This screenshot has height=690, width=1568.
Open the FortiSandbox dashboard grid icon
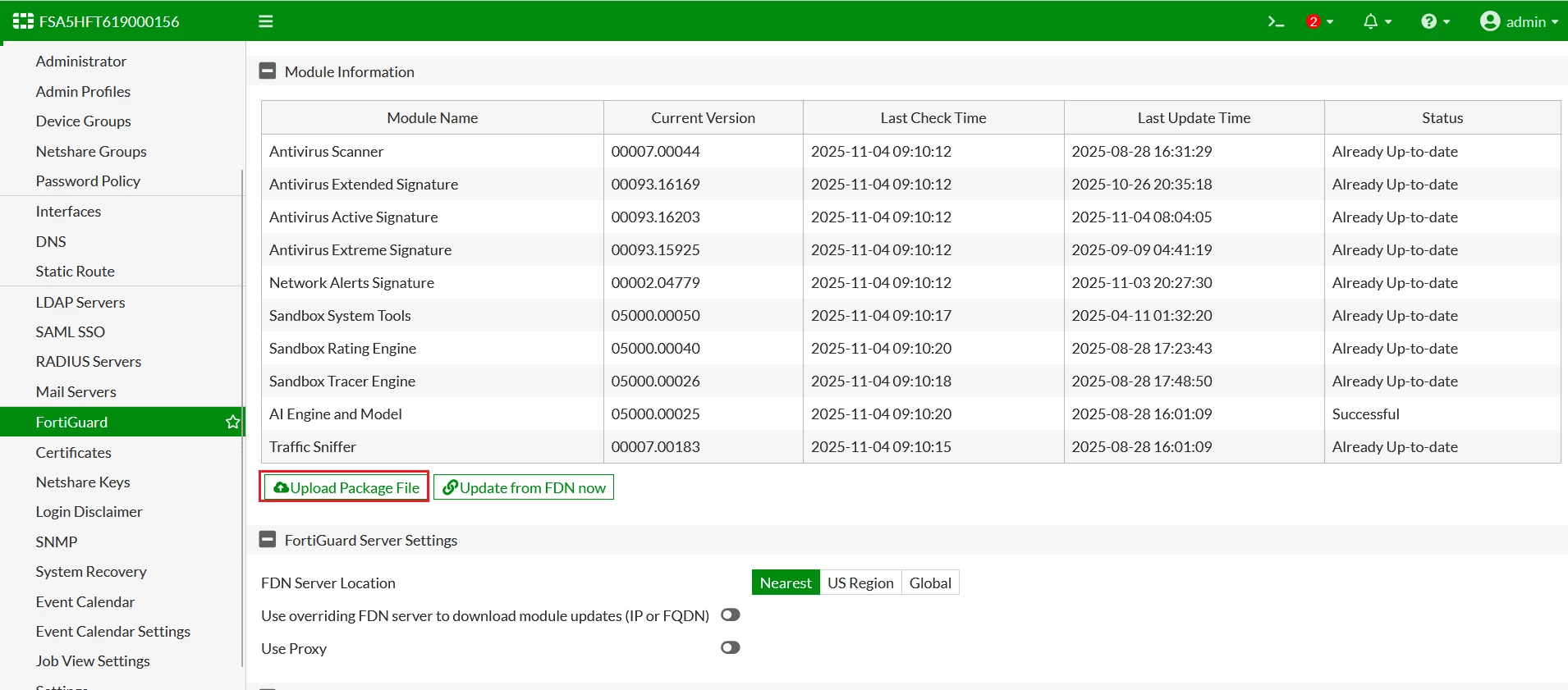tap(23, 21)
